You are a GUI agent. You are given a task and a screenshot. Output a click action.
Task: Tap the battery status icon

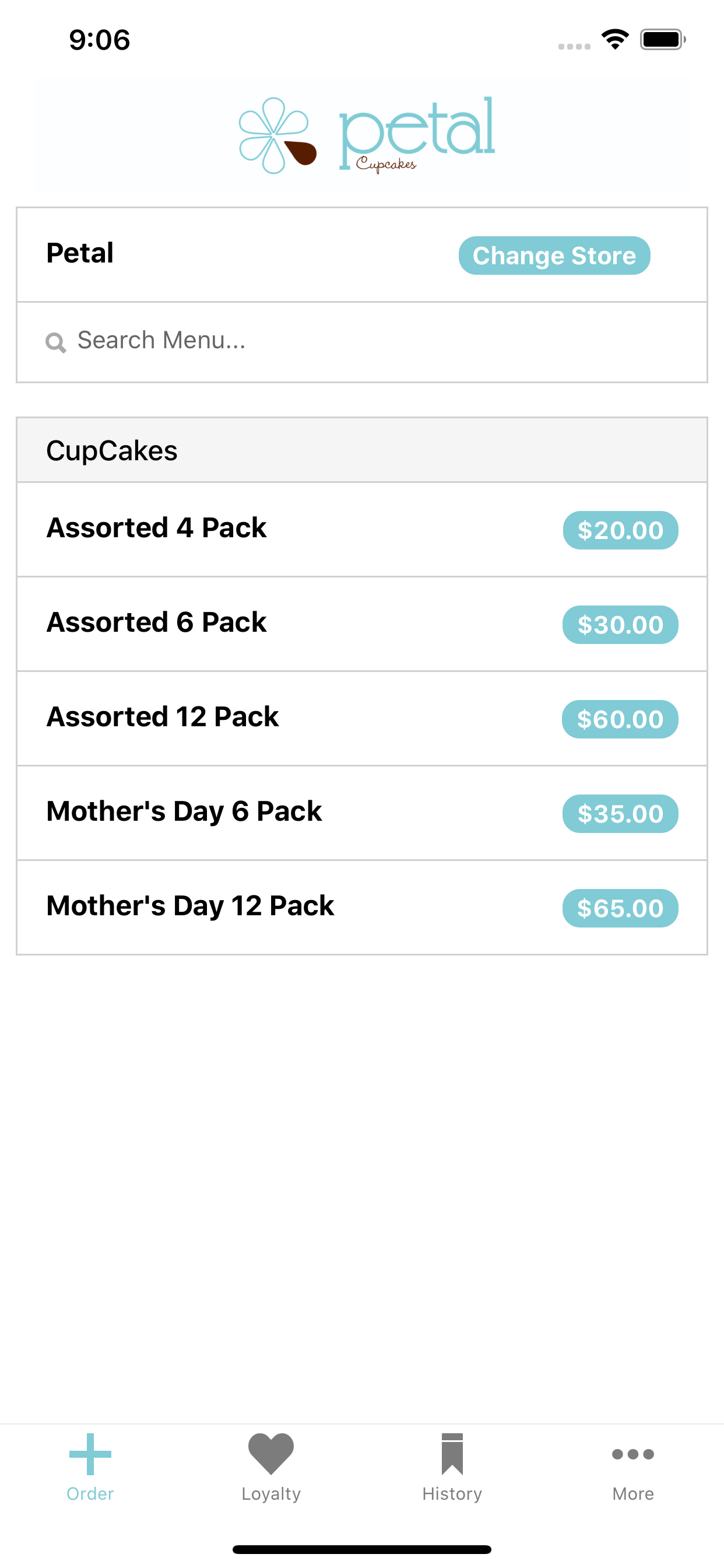pos(663,40)
